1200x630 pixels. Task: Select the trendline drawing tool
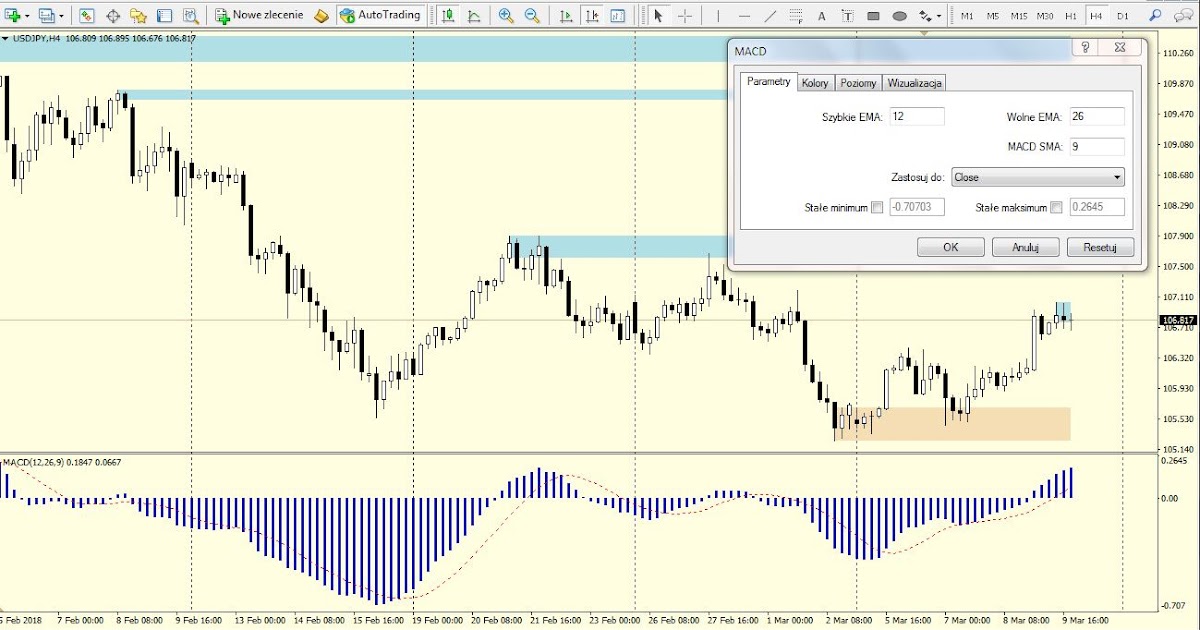(x=769, y=16)
